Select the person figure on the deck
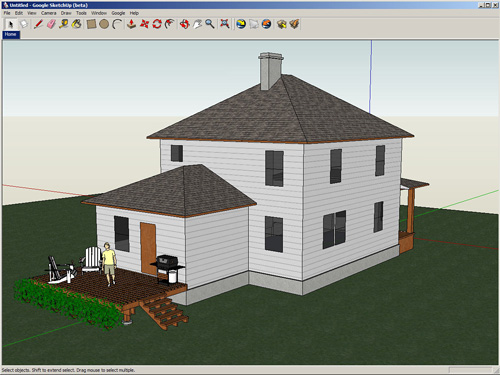 [x=109, y=263]
